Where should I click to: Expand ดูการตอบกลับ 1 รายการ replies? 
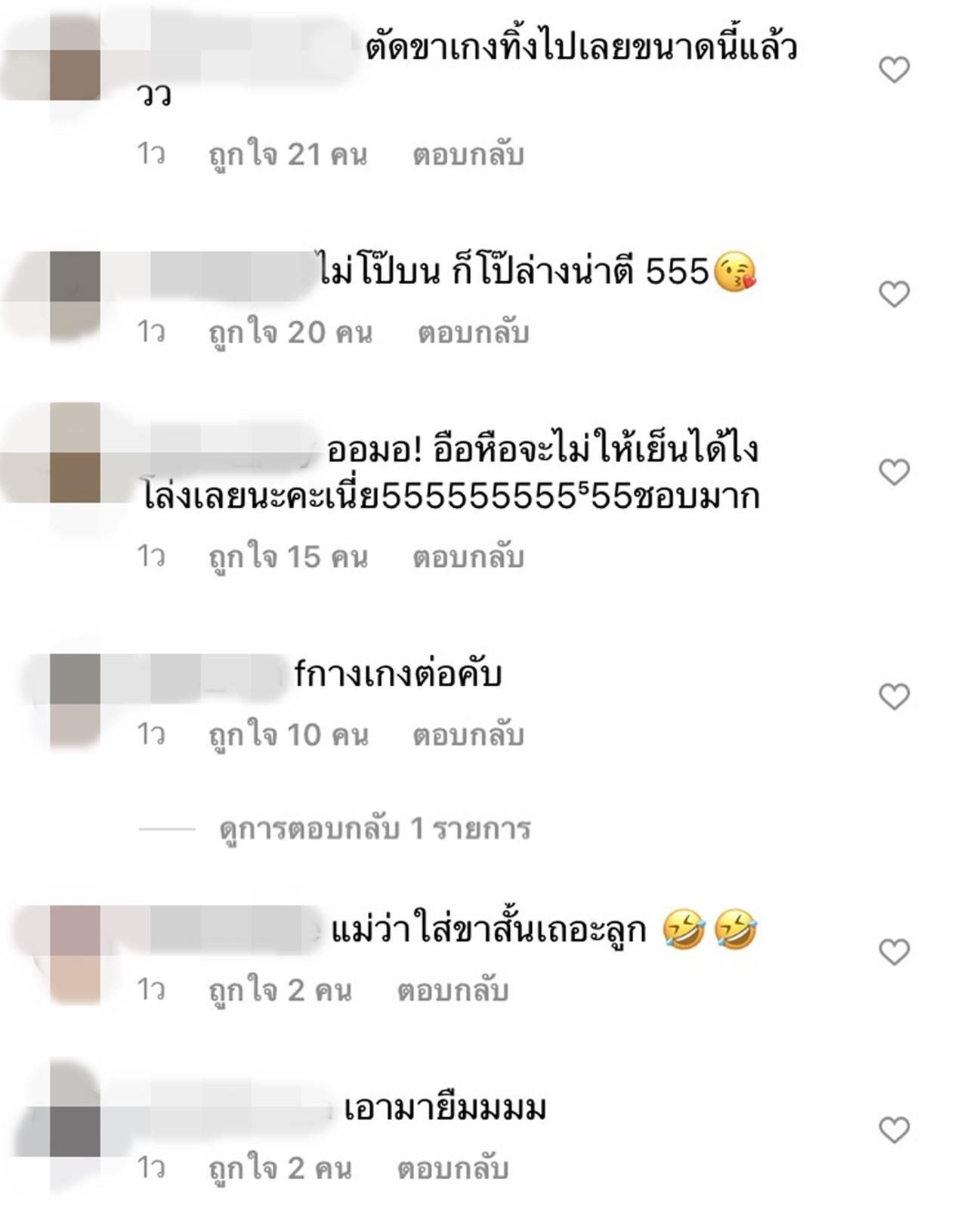375,829
